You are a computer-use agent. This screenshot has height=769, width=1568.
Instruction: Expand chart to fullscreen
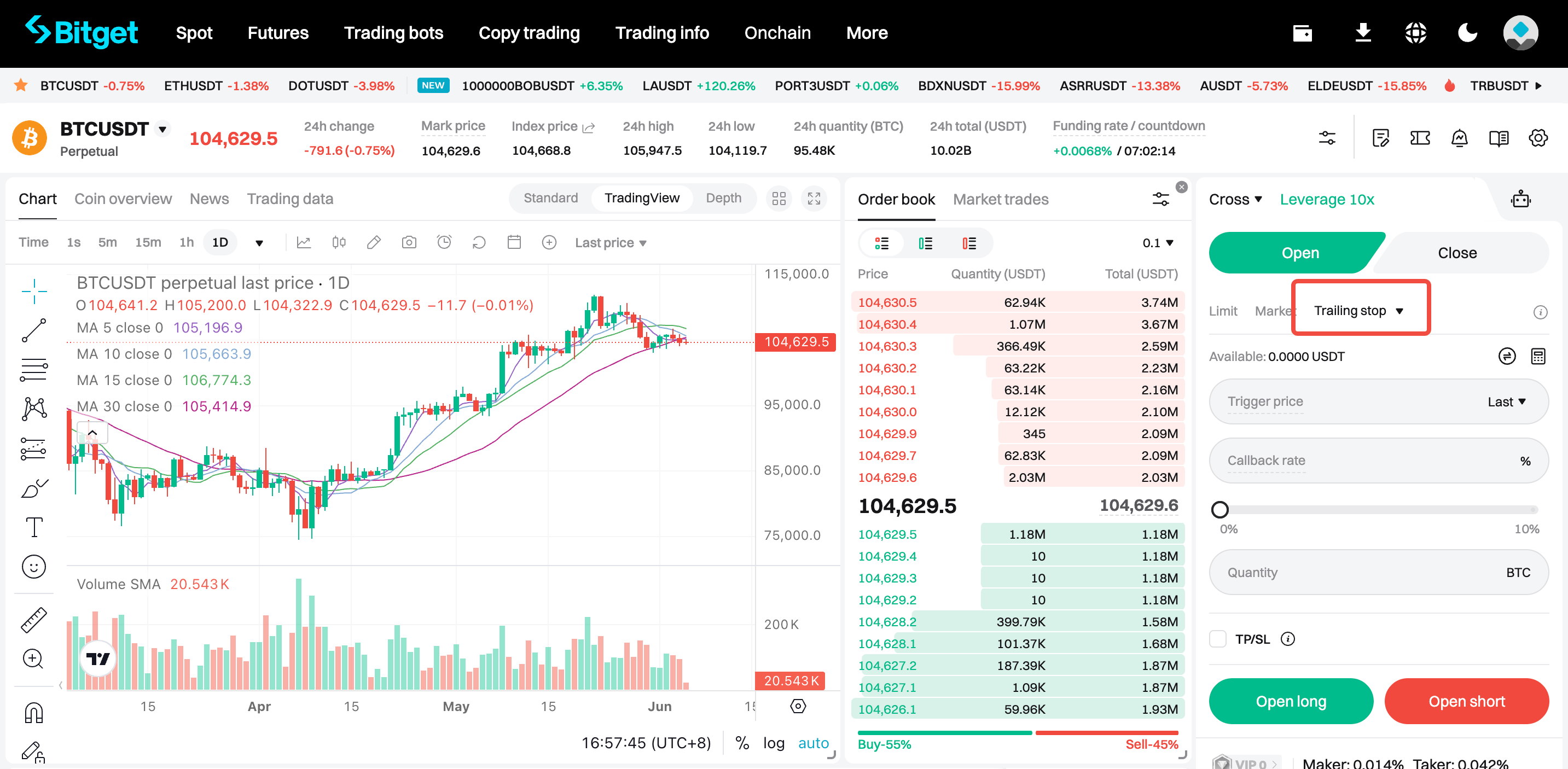point(814,199)
